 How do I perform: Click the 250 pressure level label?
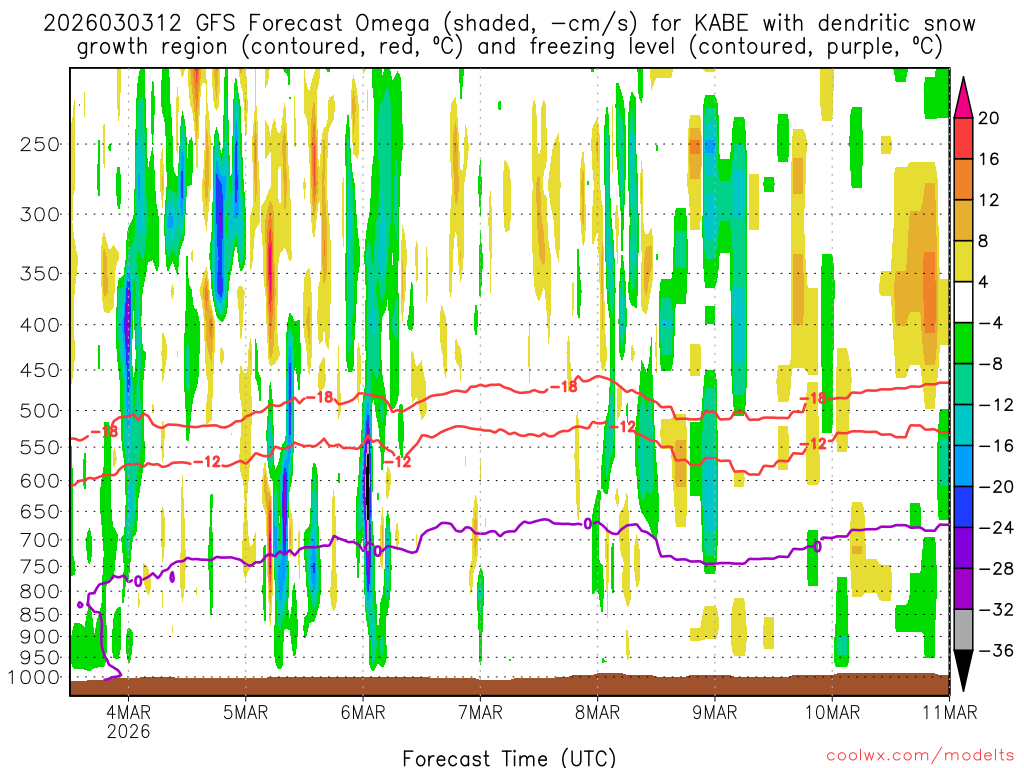click(40, 144)
